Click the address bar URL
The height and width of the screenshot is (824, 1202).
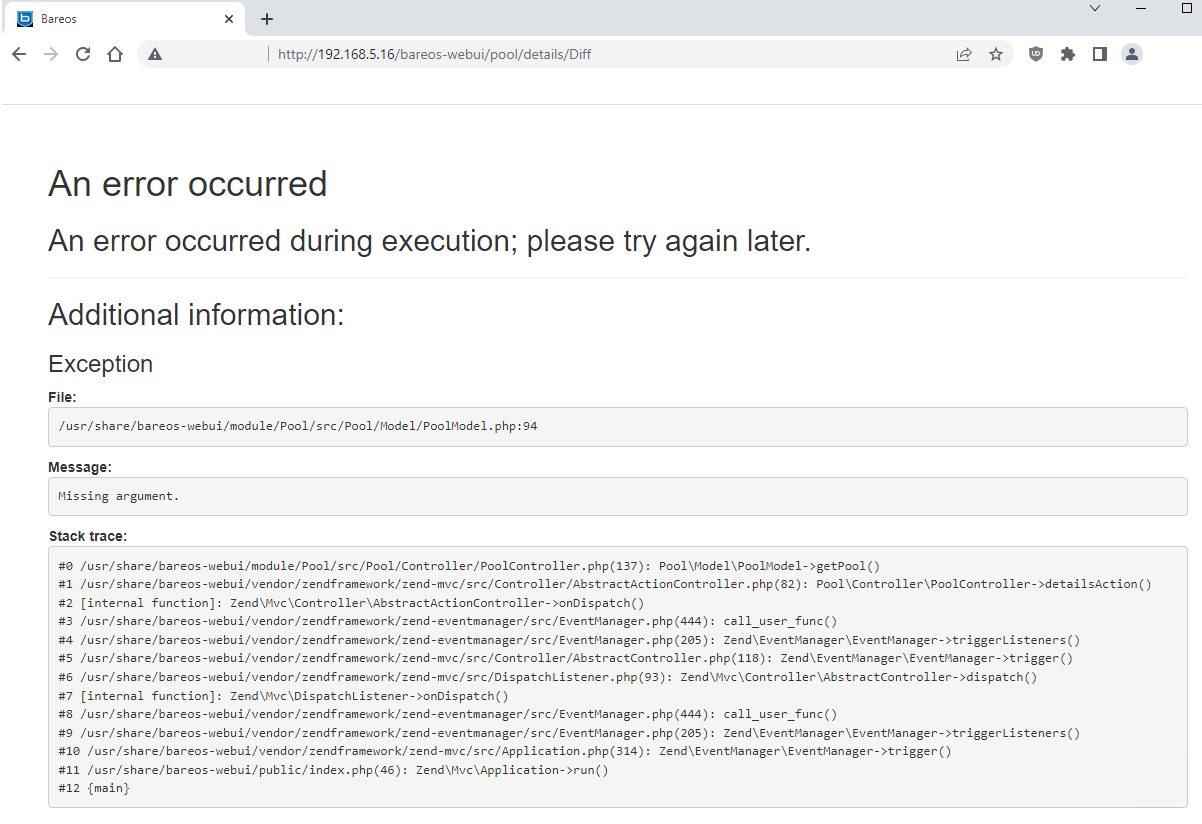click(x=434, y=55)
